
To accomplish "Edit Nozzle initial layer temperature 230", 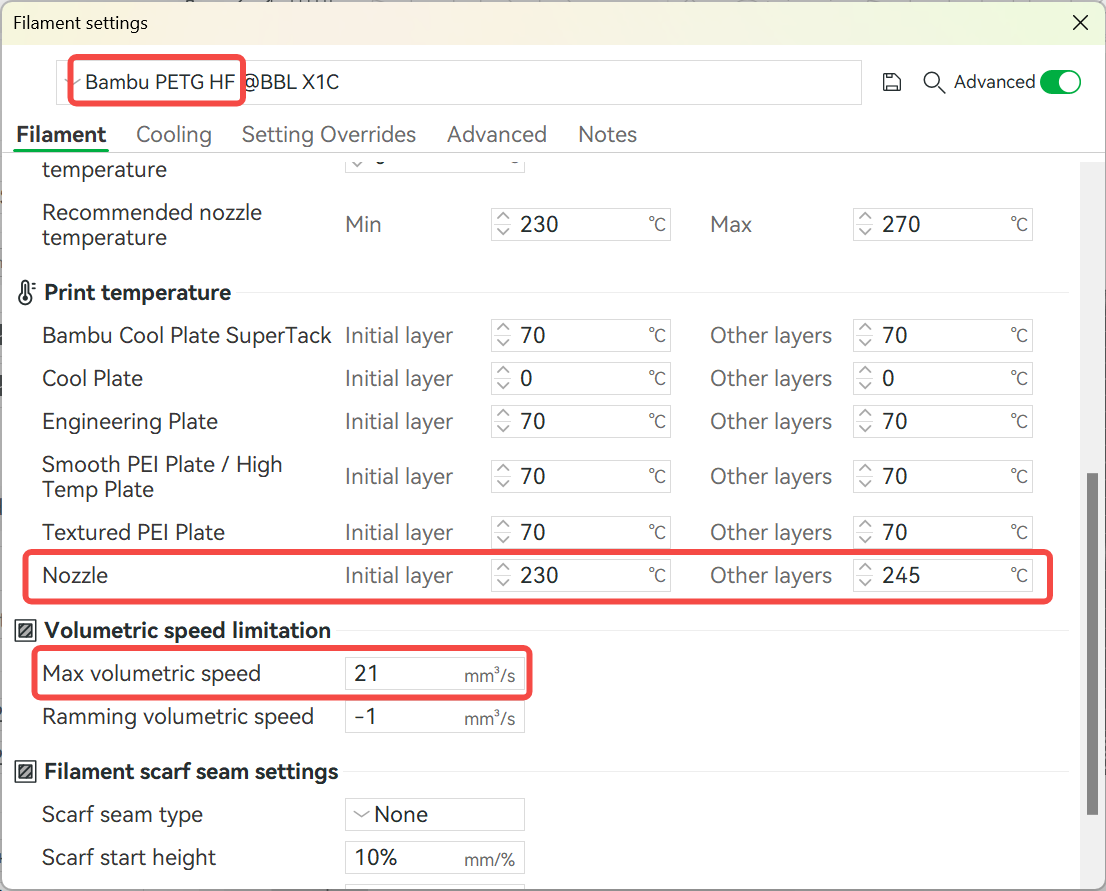I will [581, 575].
